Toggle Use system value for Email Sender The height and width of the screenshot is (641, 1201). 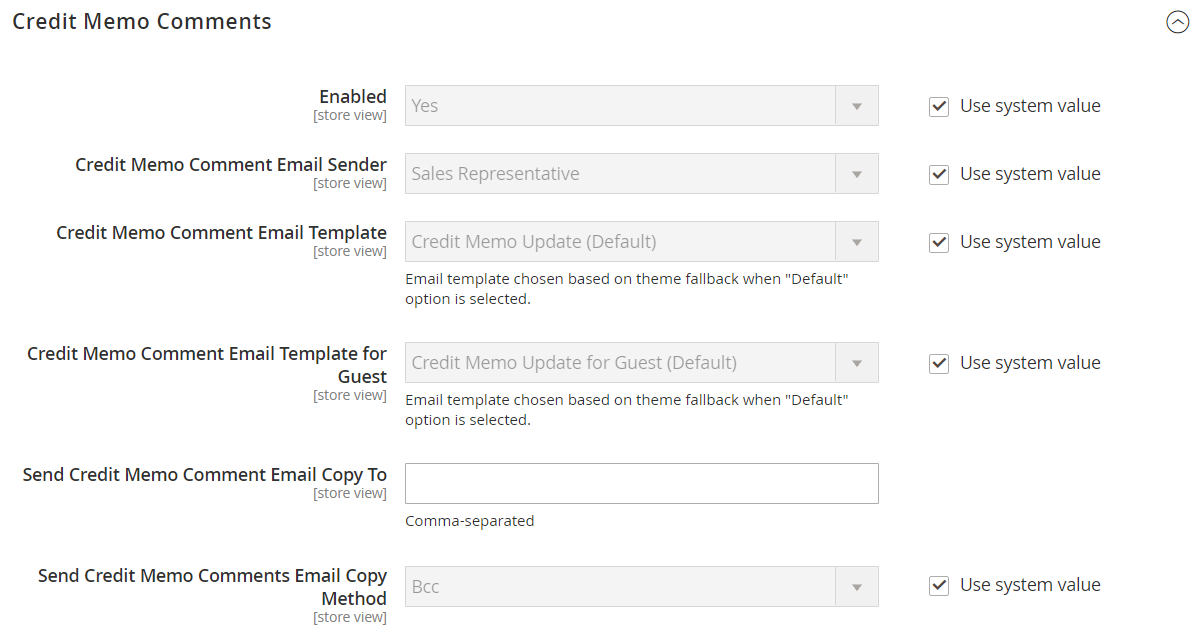click(x=939, y=175)
